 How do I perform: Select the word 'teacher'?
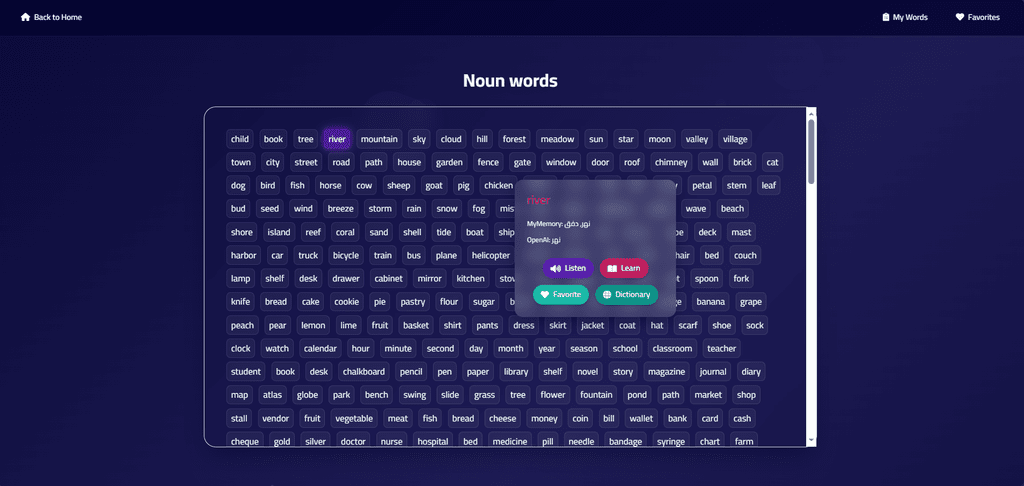[722, 349]
